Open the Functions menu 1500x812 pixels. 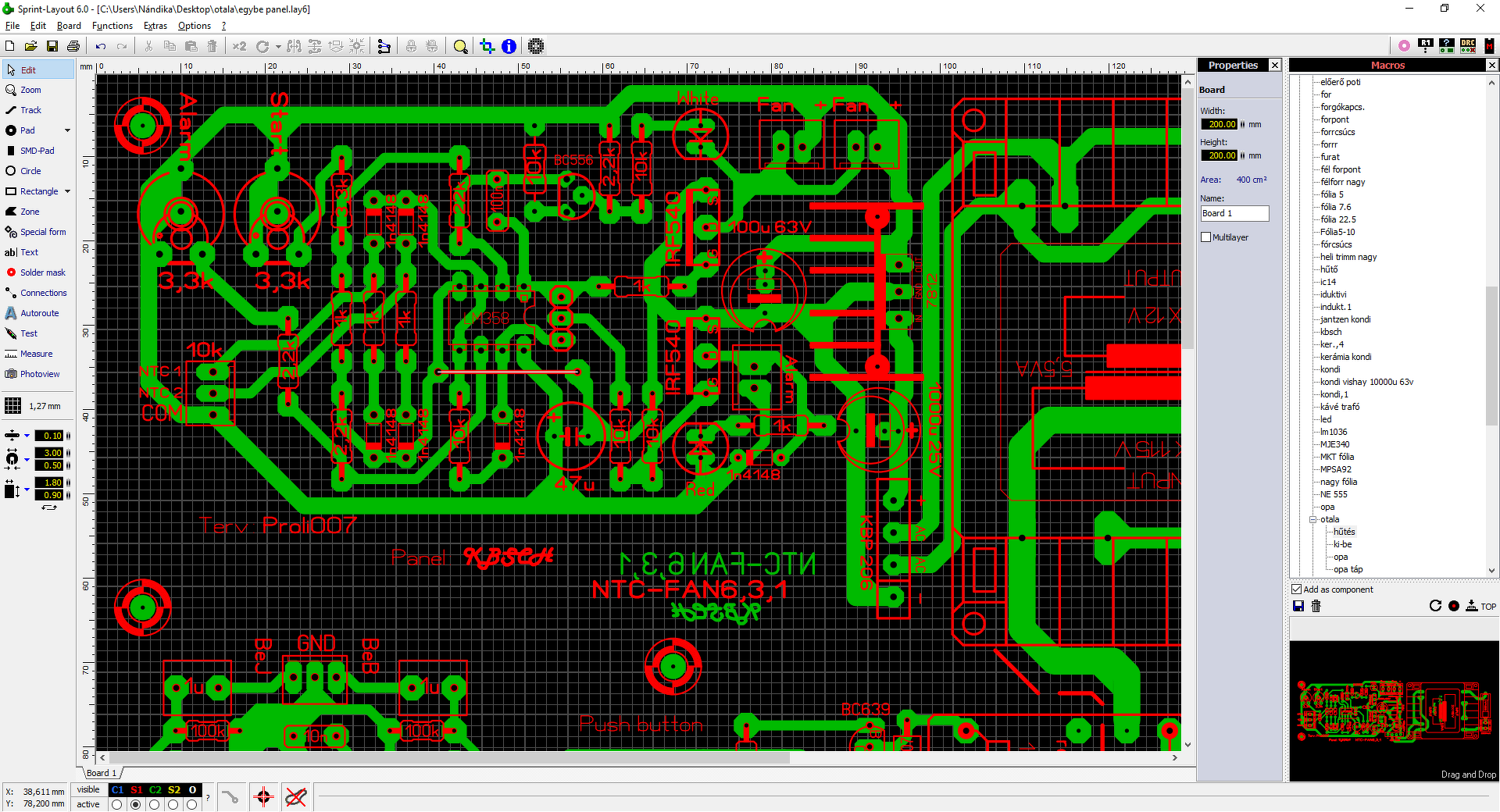112,26
